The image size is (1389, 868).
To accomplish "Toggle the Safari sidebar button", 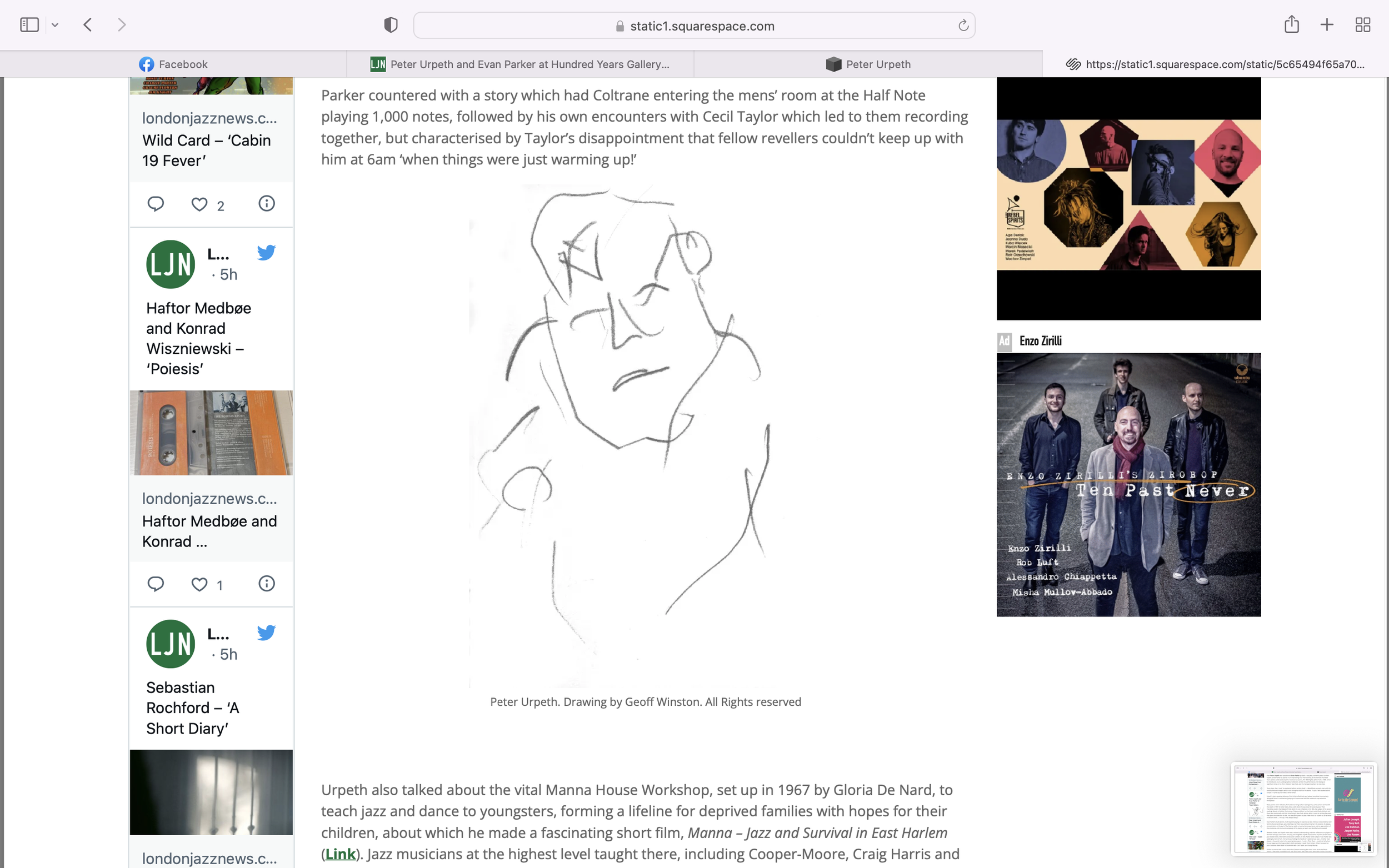I will (x=29, y=24).
